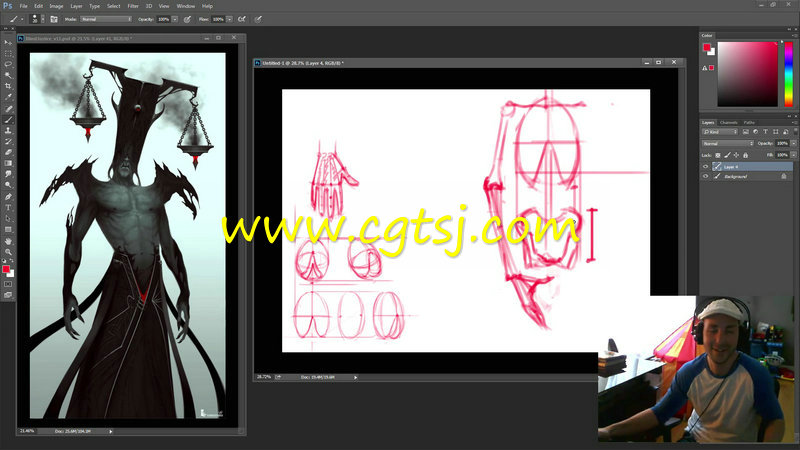Select the Gradient tool

pos(8,163)
